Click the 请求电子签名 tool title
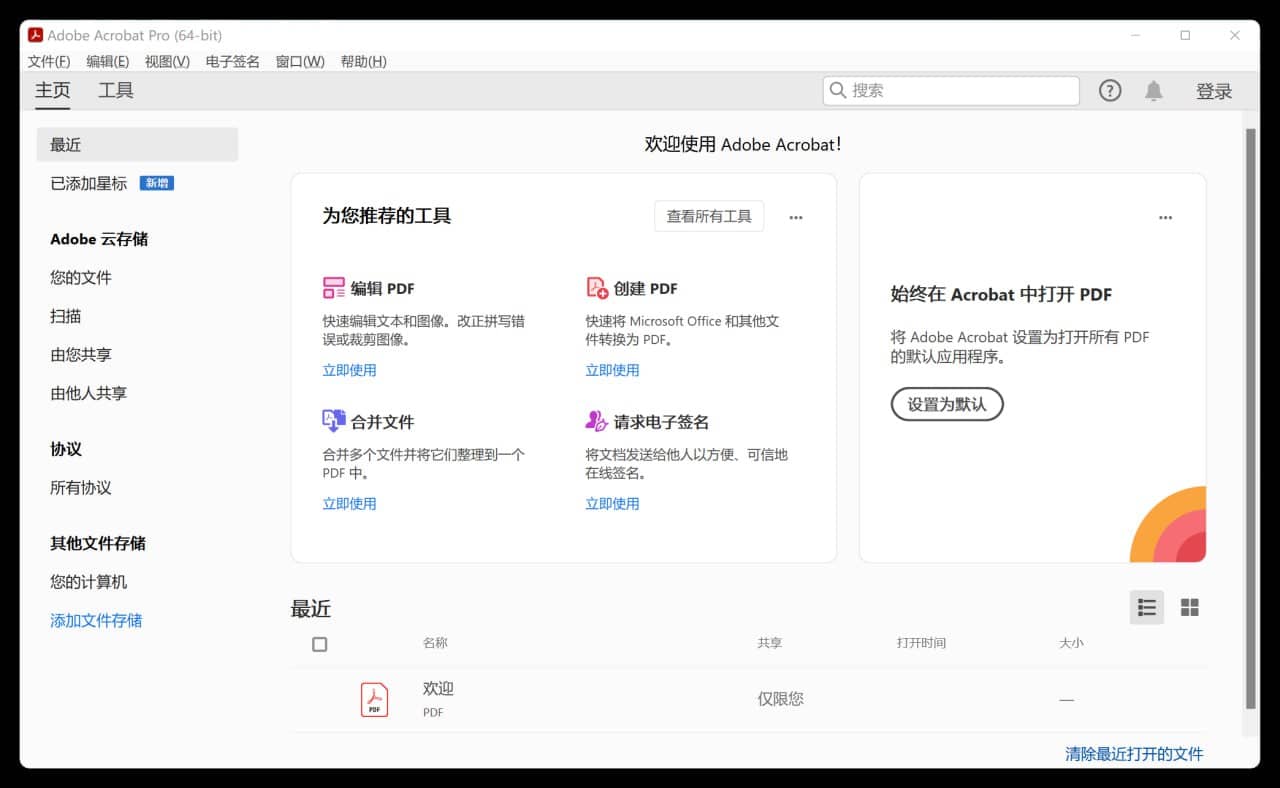The image size is (1280, 788). point(661,421)
